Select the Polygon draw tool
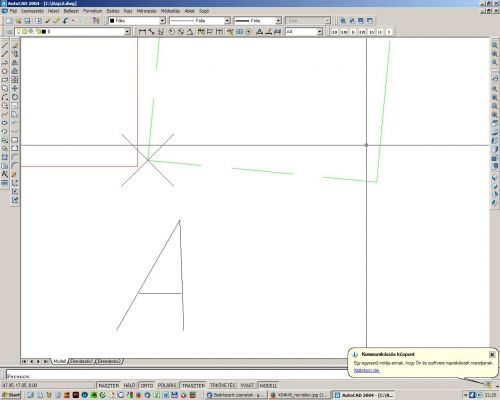The height and width of the screenshot is (400, 500). pos(5,71)
